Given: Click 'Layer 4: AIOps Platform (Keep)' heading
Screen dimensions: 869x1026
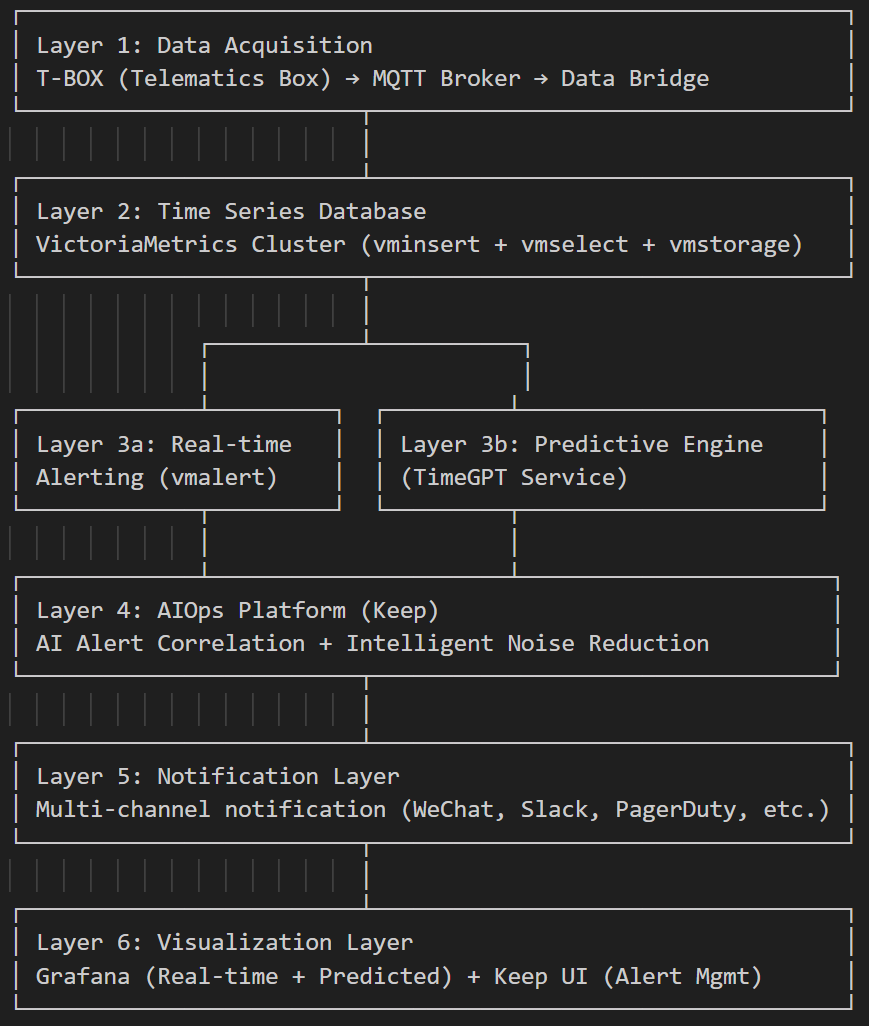Looking at the screenshot, I should [237, 610].
